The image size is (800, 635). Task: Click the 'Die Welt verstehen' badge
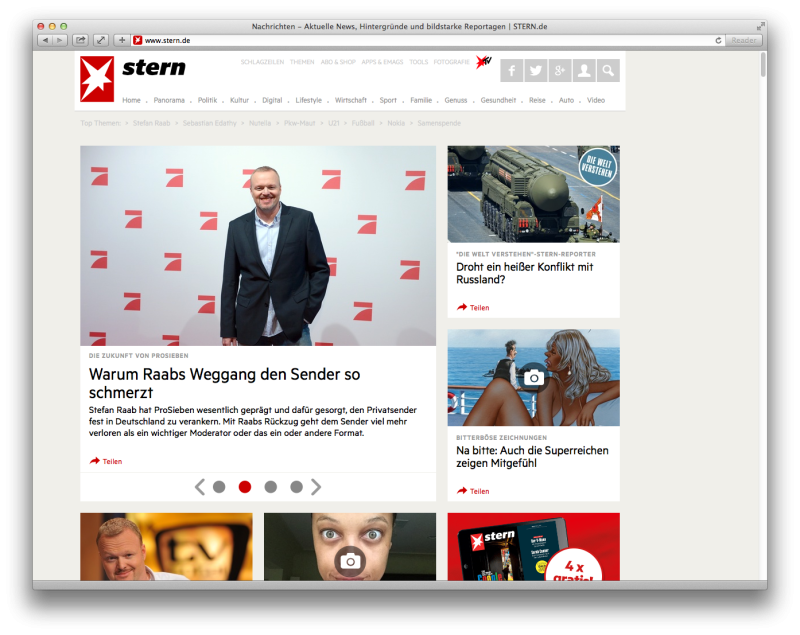click(x=597, y=167)
